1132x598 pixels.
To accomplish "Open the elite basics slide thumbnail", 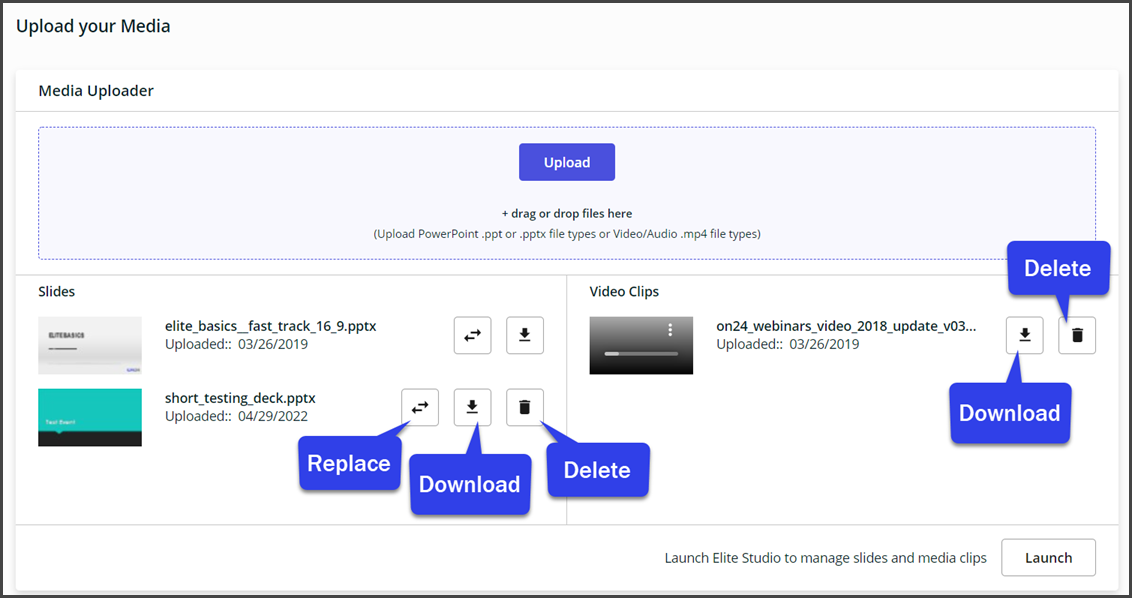I will coord(90,346).
